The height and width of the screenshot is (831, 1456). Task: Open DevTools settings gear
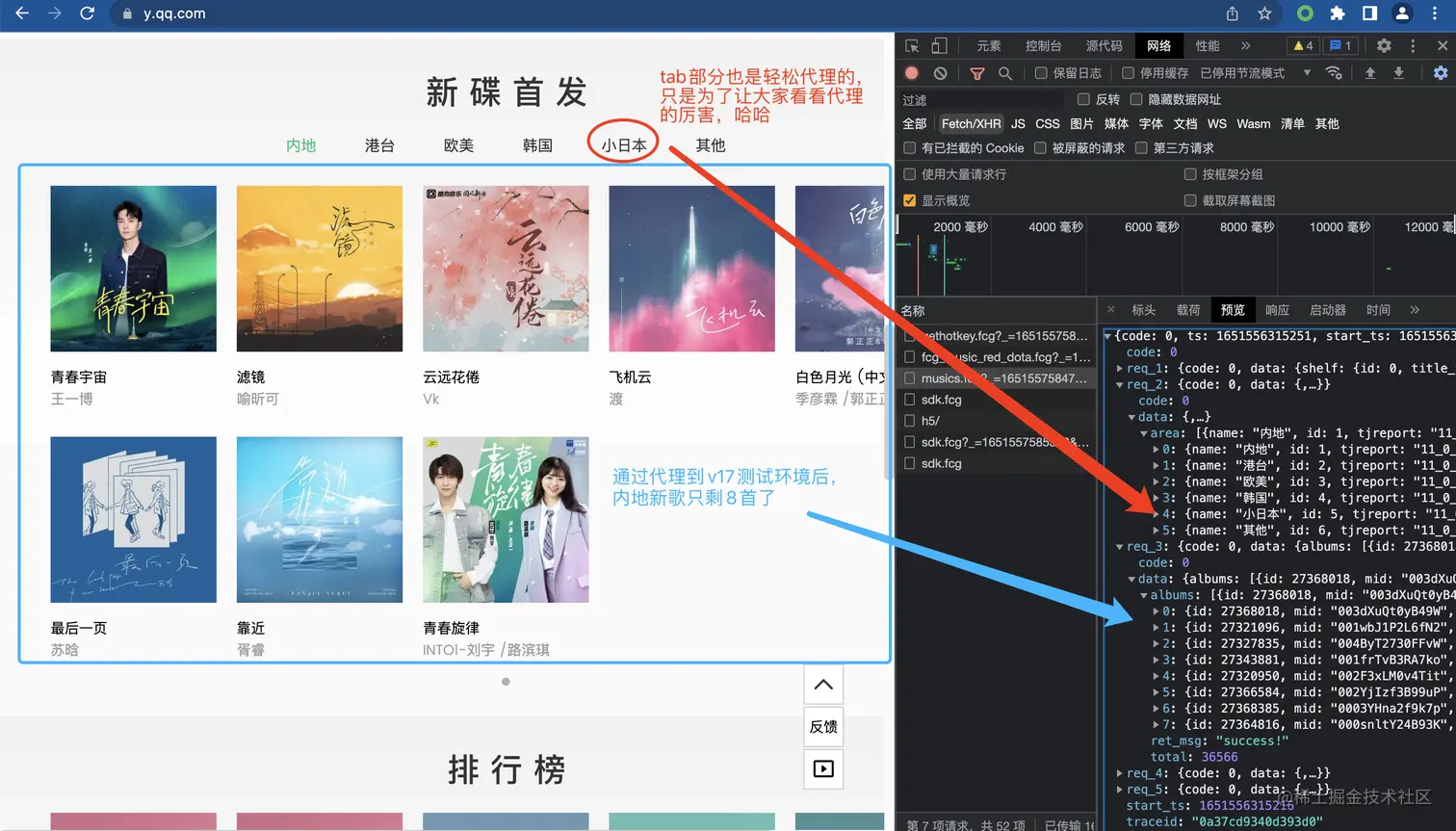(x=1384, y=45)
